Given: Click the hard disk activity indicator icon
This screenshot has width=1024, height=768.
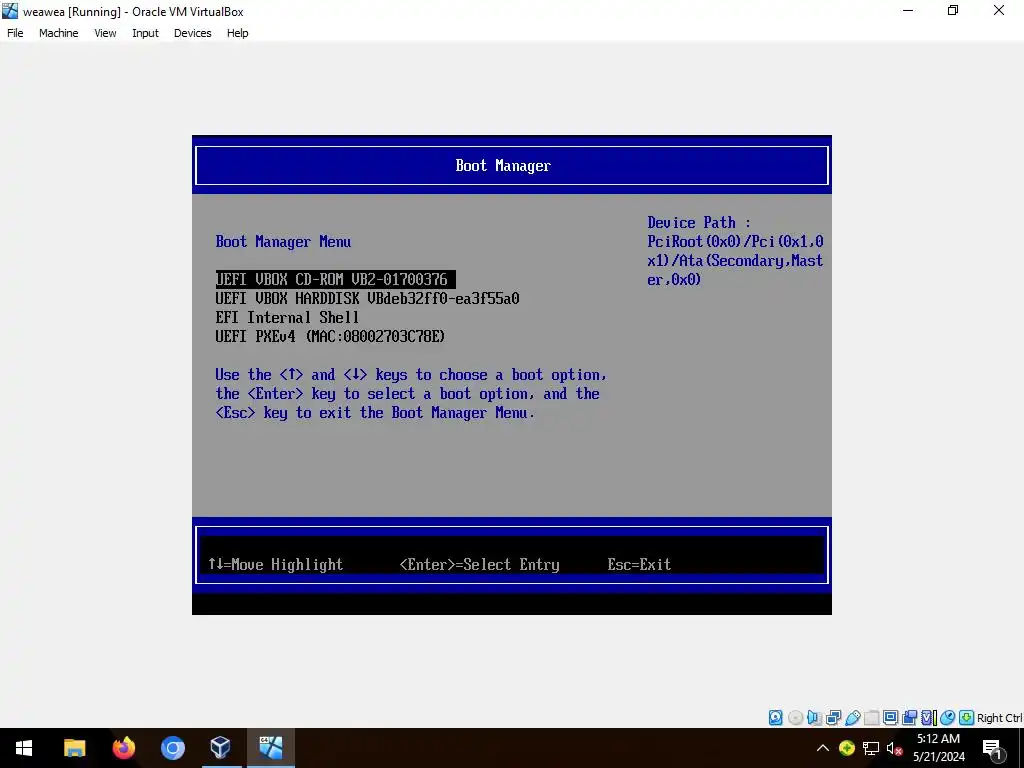Looking at the screenshot, I should tap(775, 718).
